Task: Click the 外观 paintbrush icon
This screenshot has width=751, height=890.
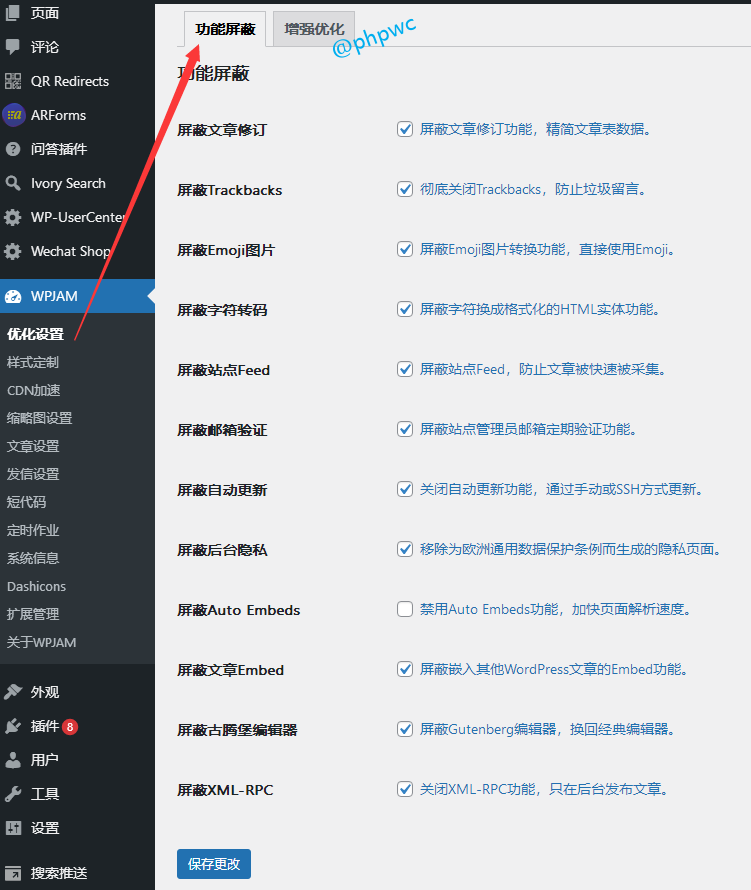Action: [12, 692]
